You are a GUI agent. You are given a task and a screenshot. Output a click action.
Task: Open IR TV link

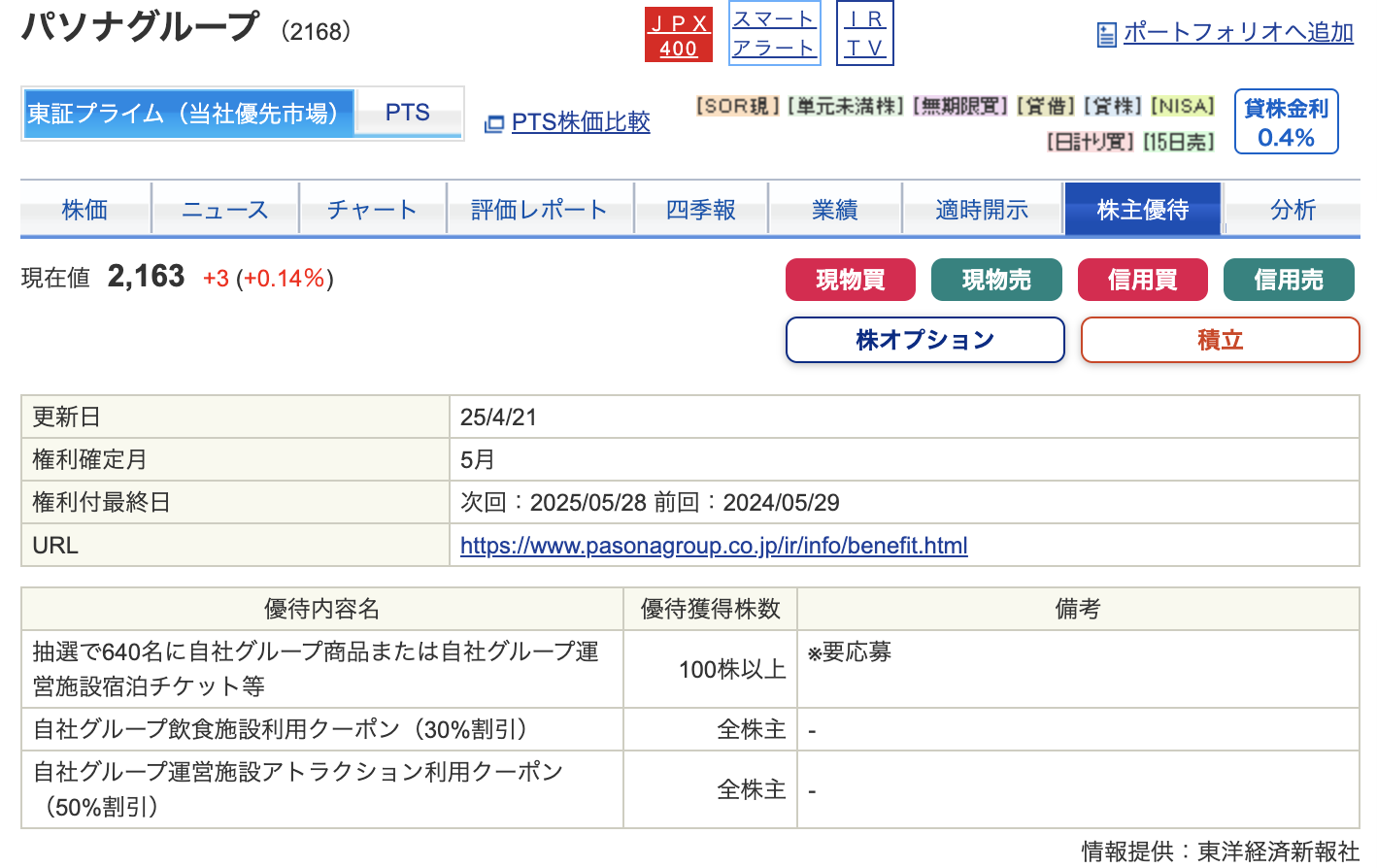pos(864,34)
